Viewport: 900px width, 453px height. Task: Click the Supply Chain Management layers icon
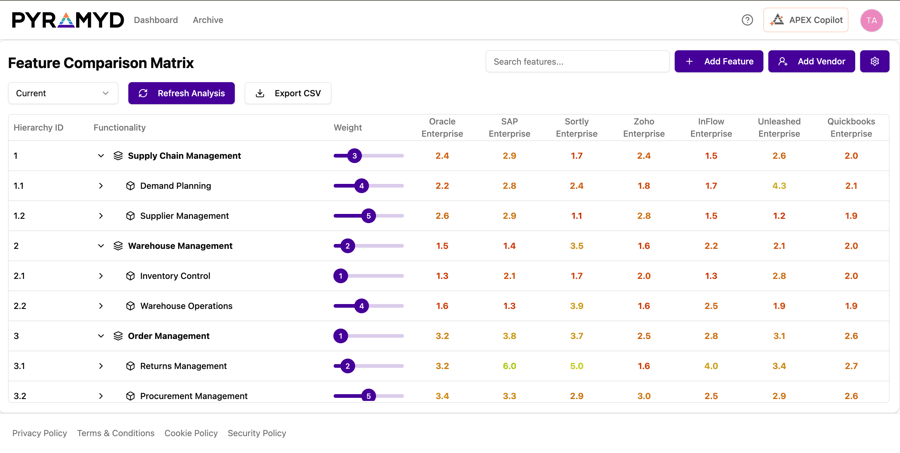(118, 156)
